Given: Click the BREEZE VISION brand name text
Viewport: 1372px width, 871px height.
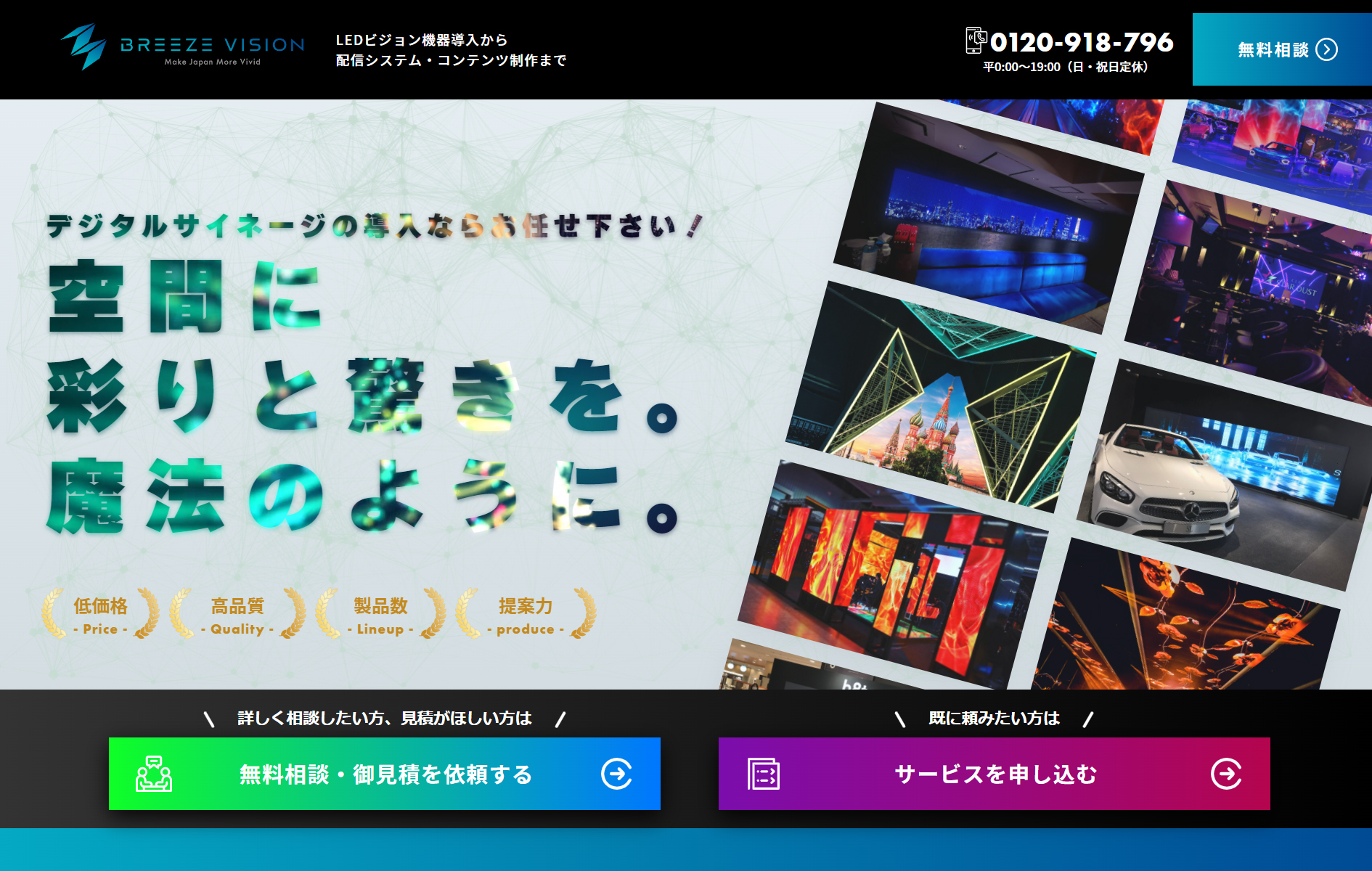Looking at the screenshot, I should [212, 45].
